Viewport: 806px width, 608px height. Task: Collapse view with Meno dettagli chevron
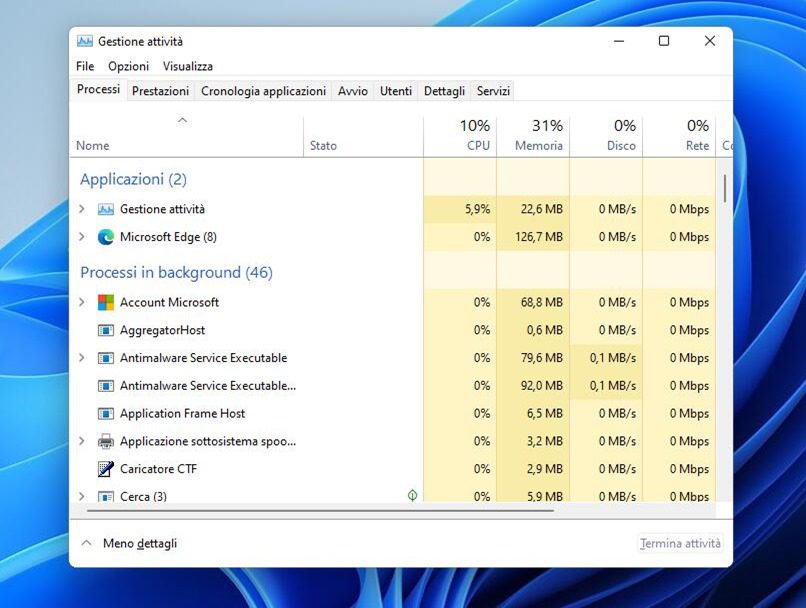pos(87,543)
